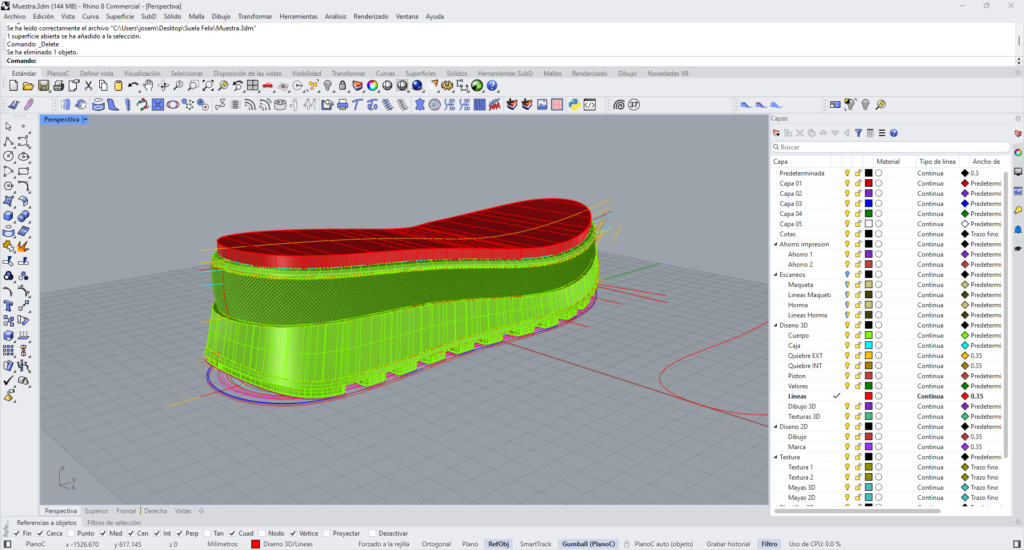Click the Print icon in Standard toolbar
The height and width of the screenshot is (550, 1024).
click(57, 86)
